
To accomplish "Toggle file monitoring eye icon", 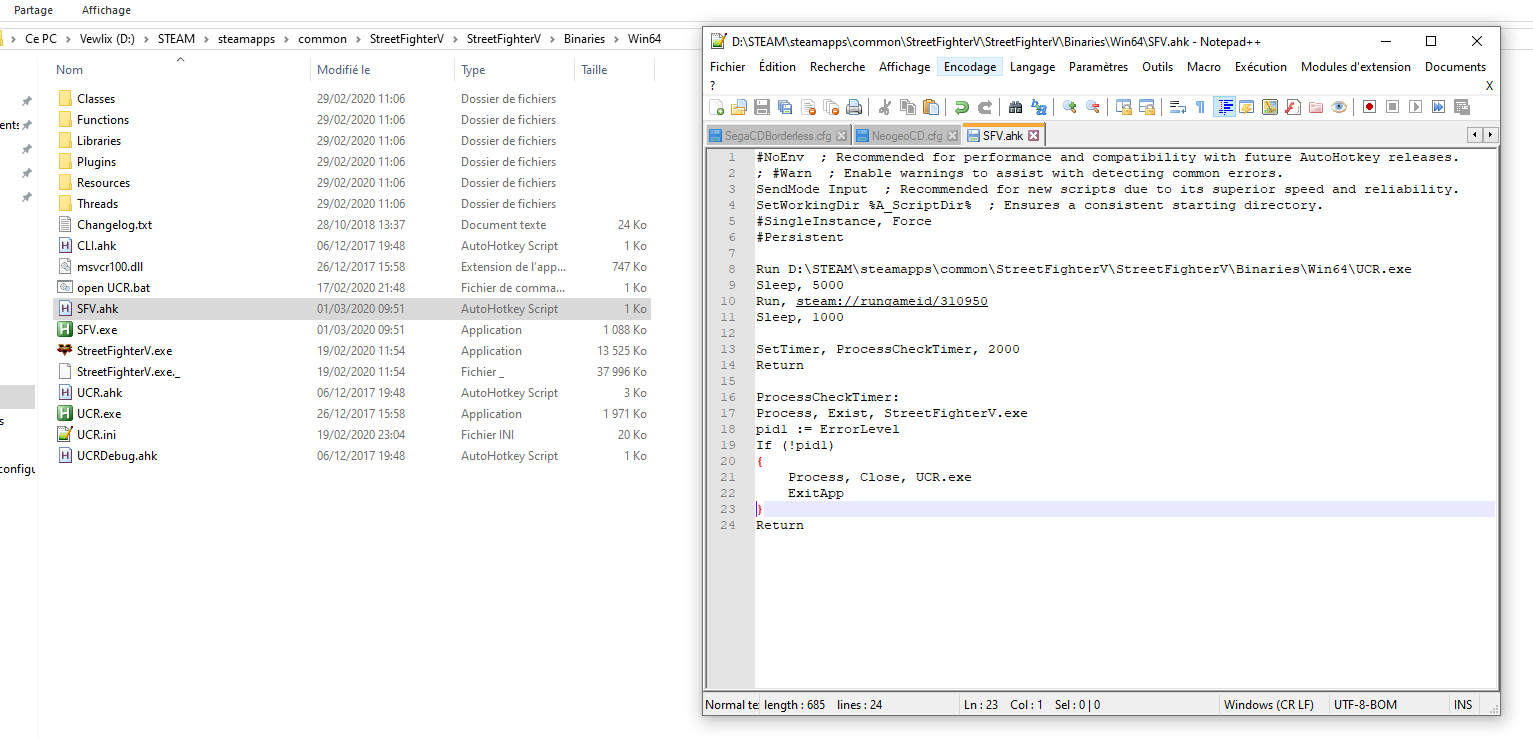I will point(1339,107).
